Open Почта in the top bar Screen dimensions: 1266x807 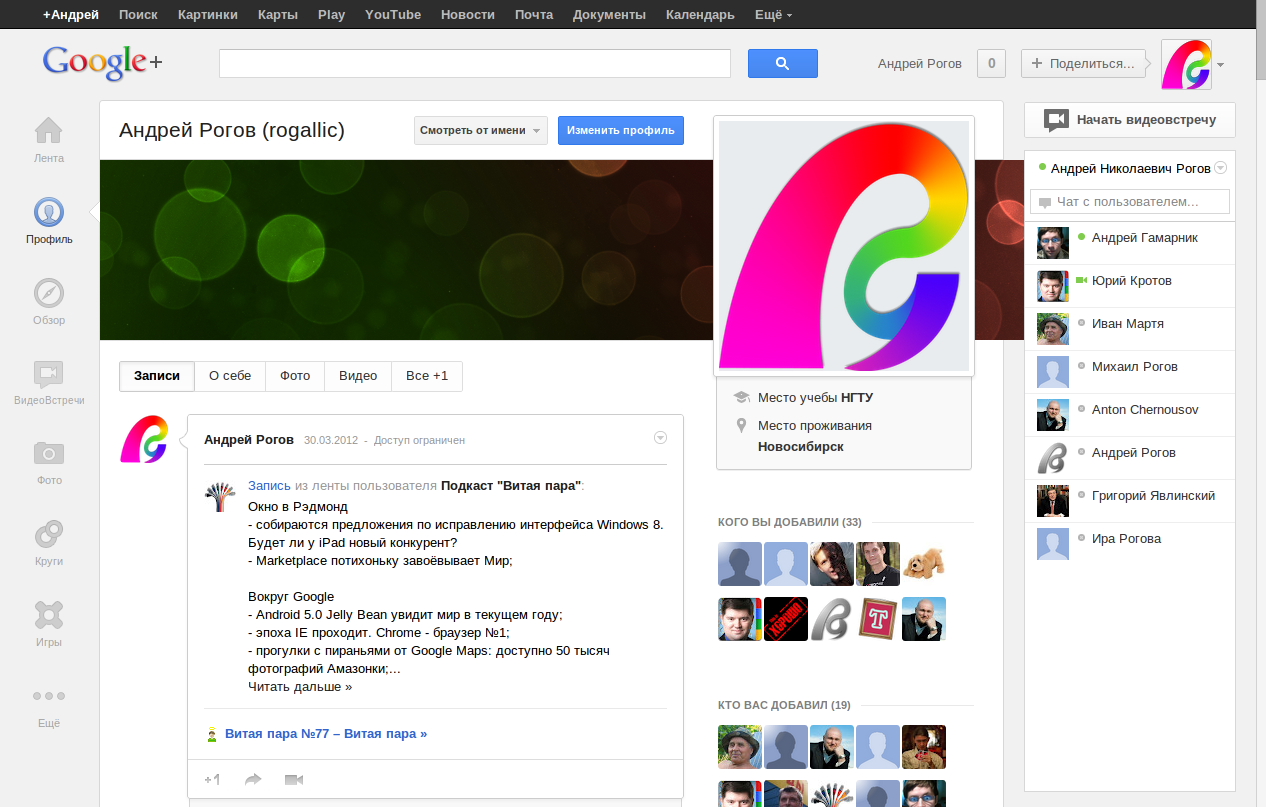534,15
